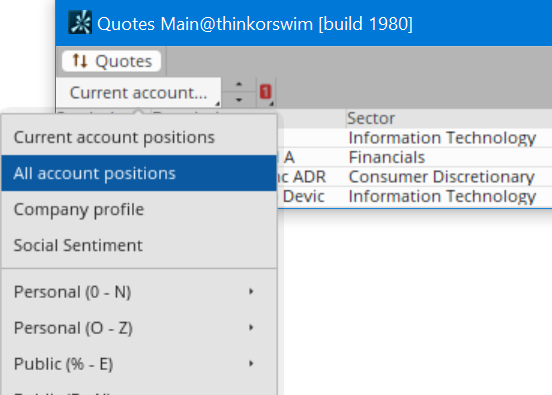Expand the Personal (0 - N) submenu
The image size is (552, 395).
pyautogui.click(x=139, y=292)
